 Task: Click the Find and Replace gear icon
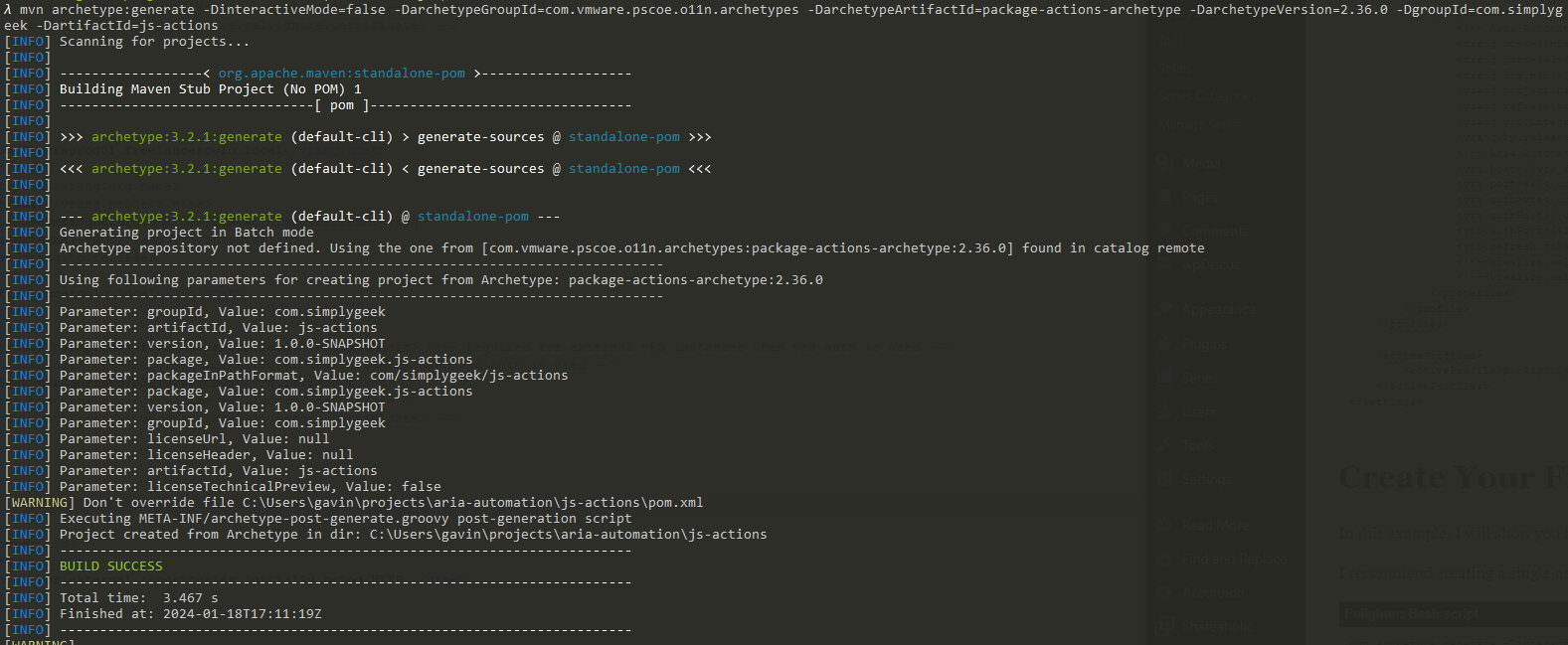click(1164, 559)
